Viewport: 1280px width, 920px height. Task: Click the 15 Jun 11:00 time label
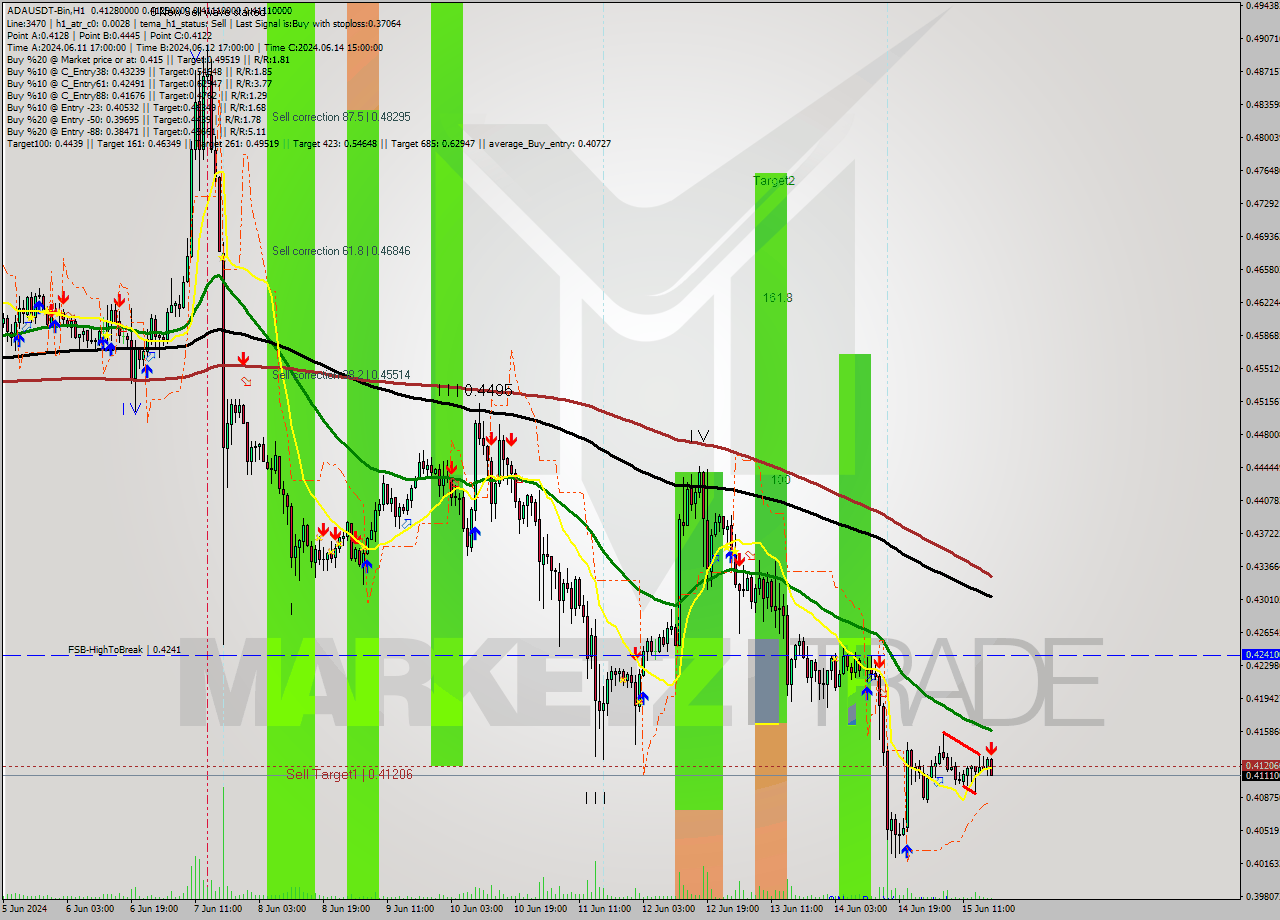988,908
